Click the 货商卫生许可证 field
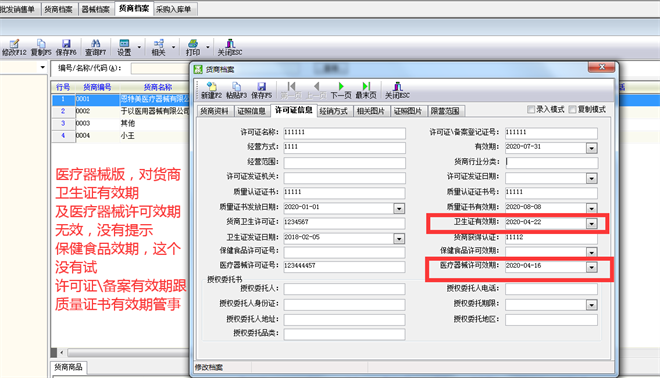Viewport: 660px width, 378px height. tap(344, 223)
